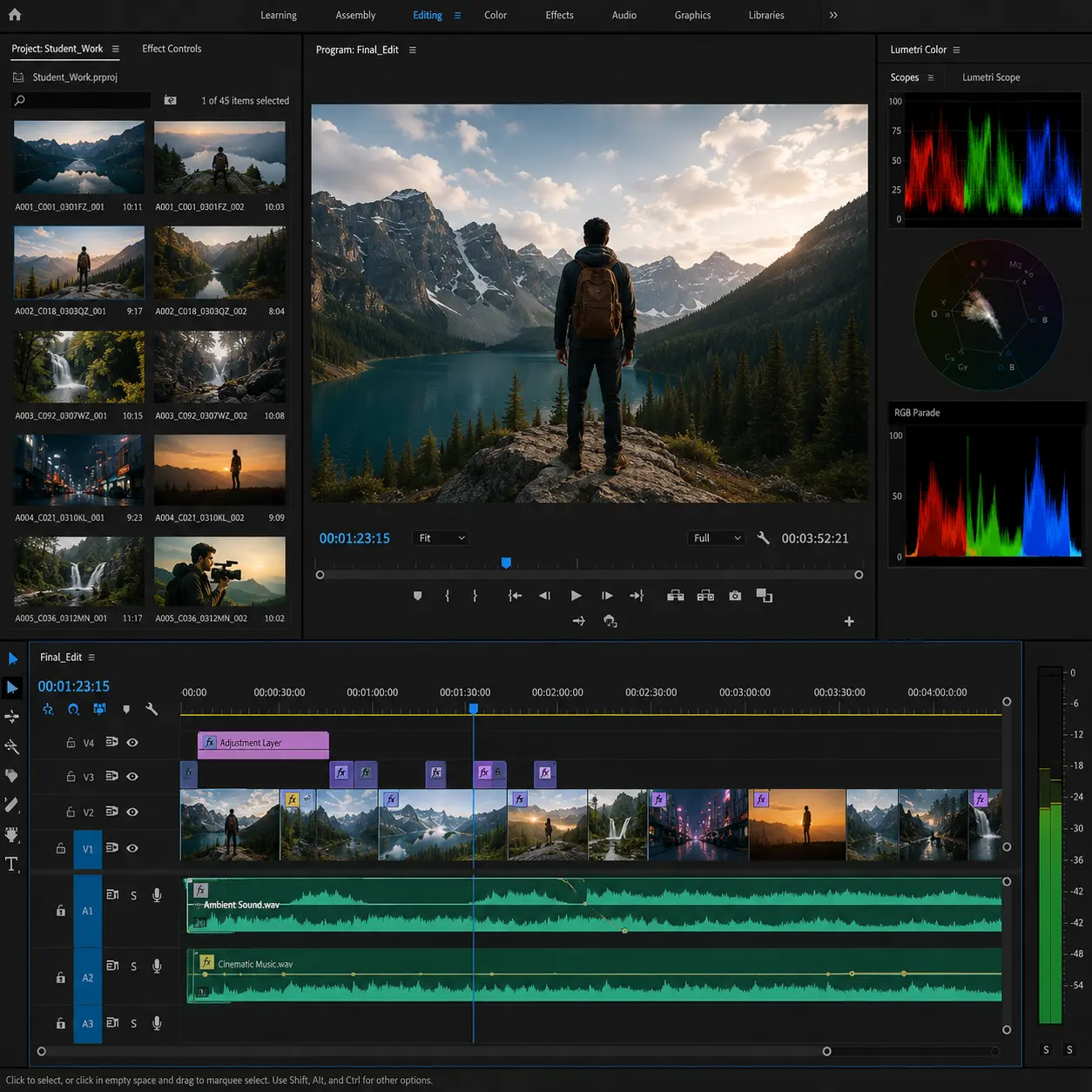Select the Type tool

[11, 864]
